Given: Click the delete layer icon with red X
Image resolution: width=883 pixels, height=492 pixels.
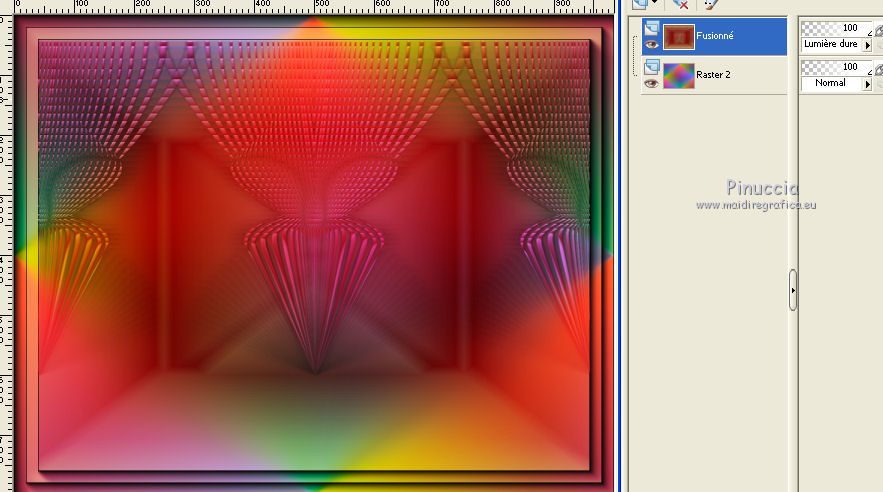Looking at the screenshot, I should 680,5.
